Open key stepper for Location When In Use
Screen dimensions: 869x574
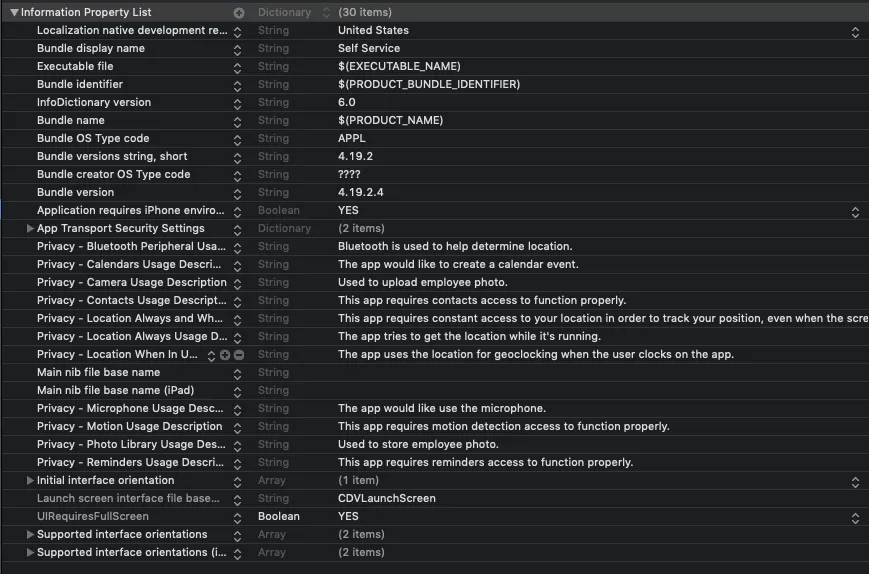click(x=211, y=355)
